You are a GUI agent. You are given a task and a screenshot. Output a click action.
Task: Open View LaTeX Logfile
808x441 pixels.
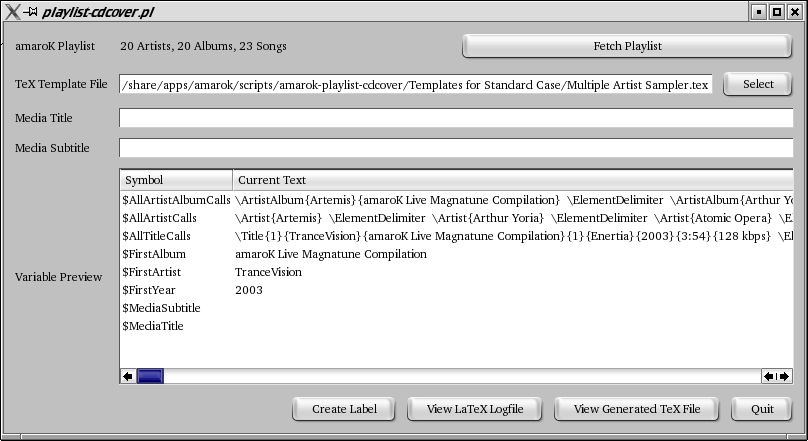[475, 409]
